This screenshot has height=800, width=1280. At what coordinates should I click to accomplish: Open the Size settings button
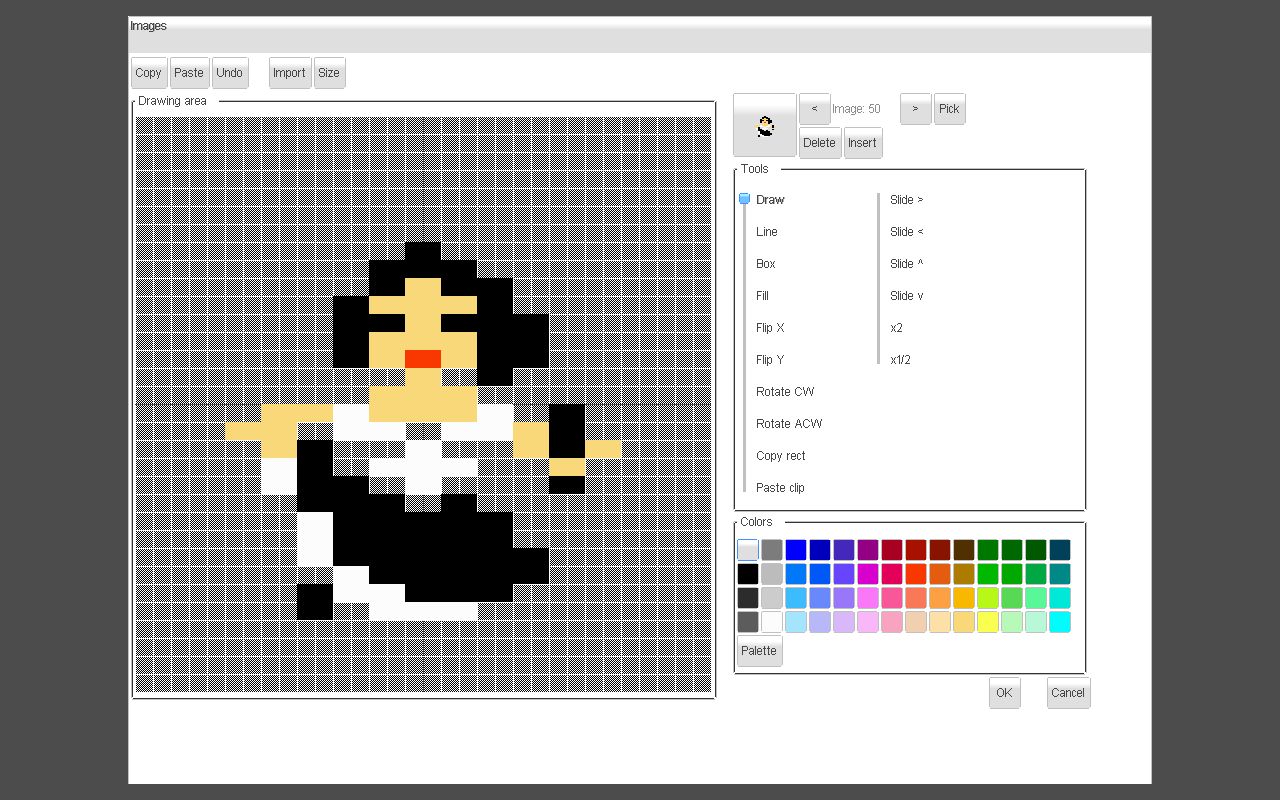click(329, 73)
